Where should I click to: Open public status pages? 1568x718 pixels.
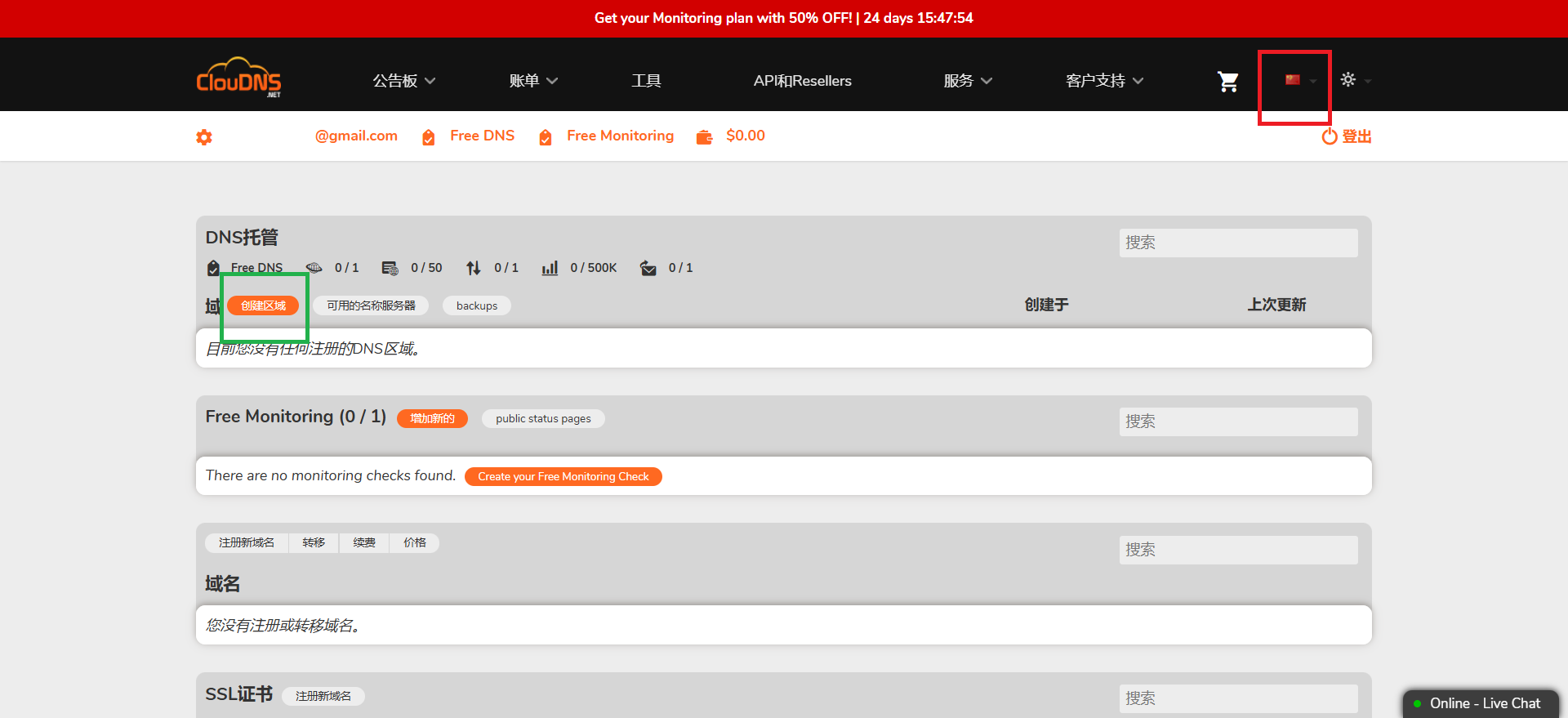pyautogui.click(x=543, y=418)
